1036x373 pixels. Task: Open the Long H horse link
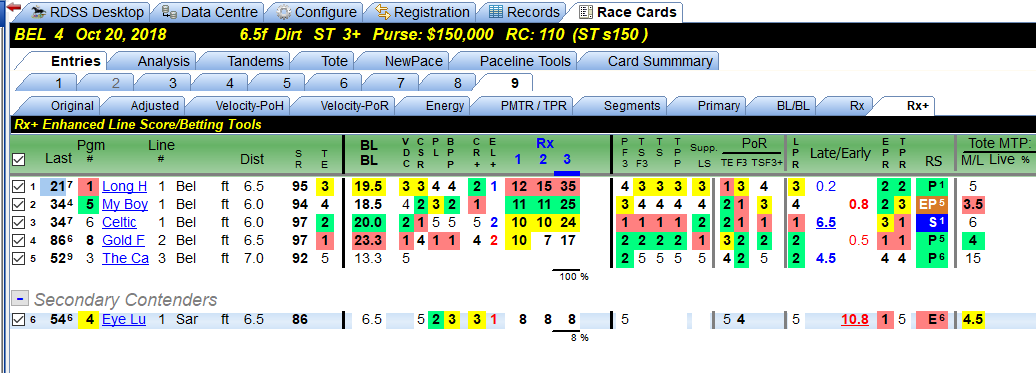(125, 187)
